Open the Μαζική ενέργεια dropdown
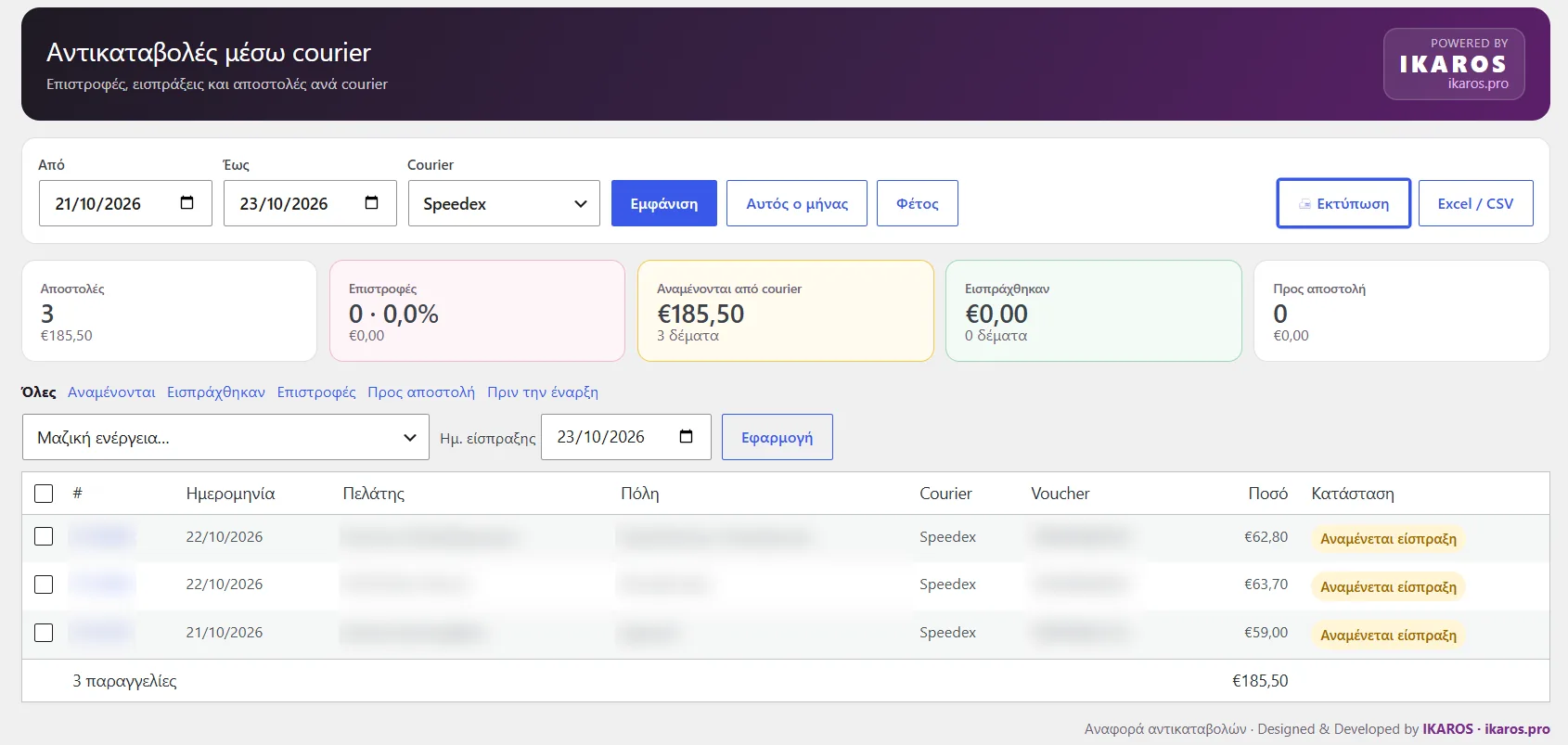 click(225, 437)
